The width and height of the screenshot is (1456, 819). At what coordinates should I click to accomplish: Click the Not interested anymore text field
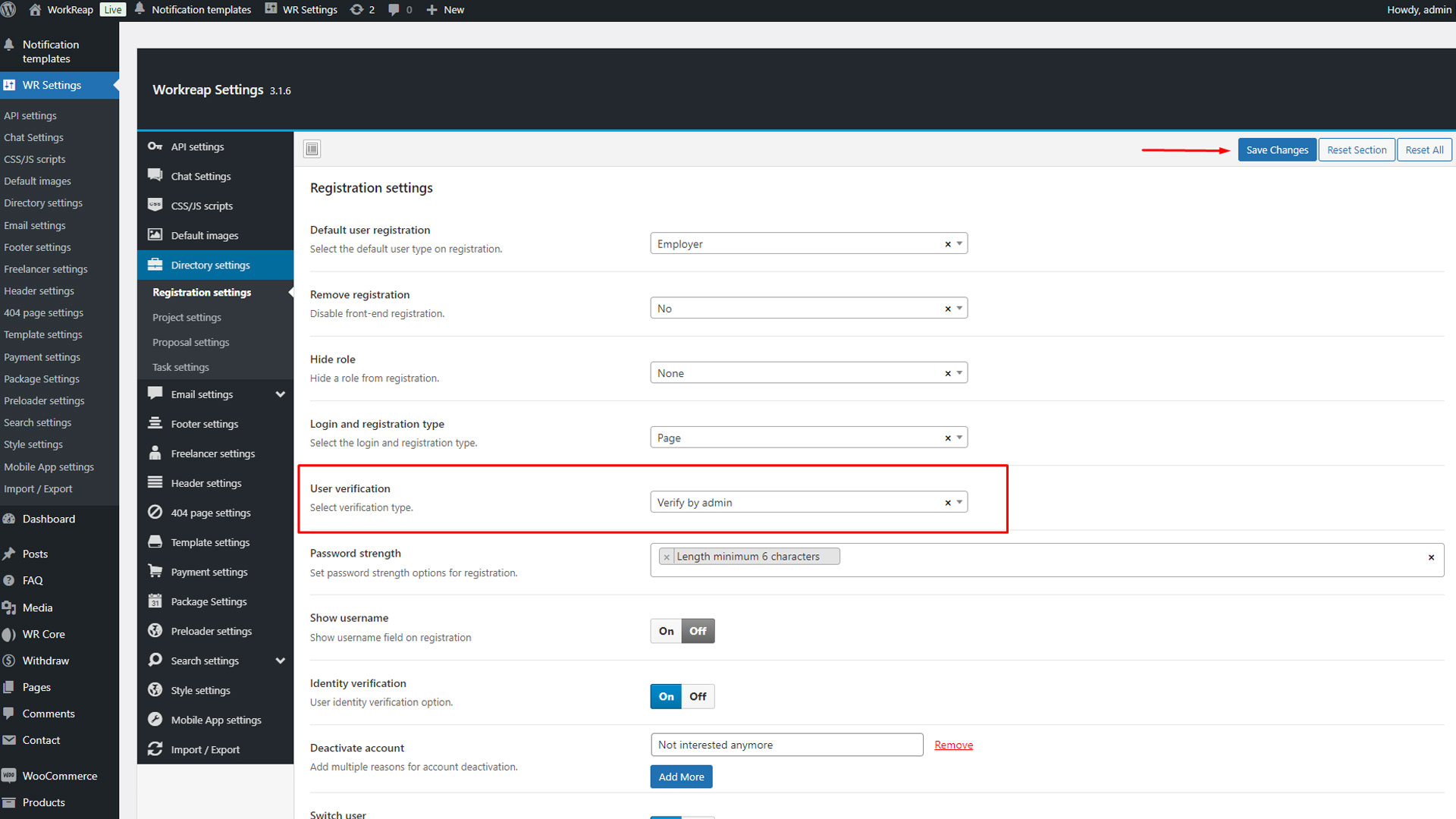pyautogui.click(x=786, y=745)
